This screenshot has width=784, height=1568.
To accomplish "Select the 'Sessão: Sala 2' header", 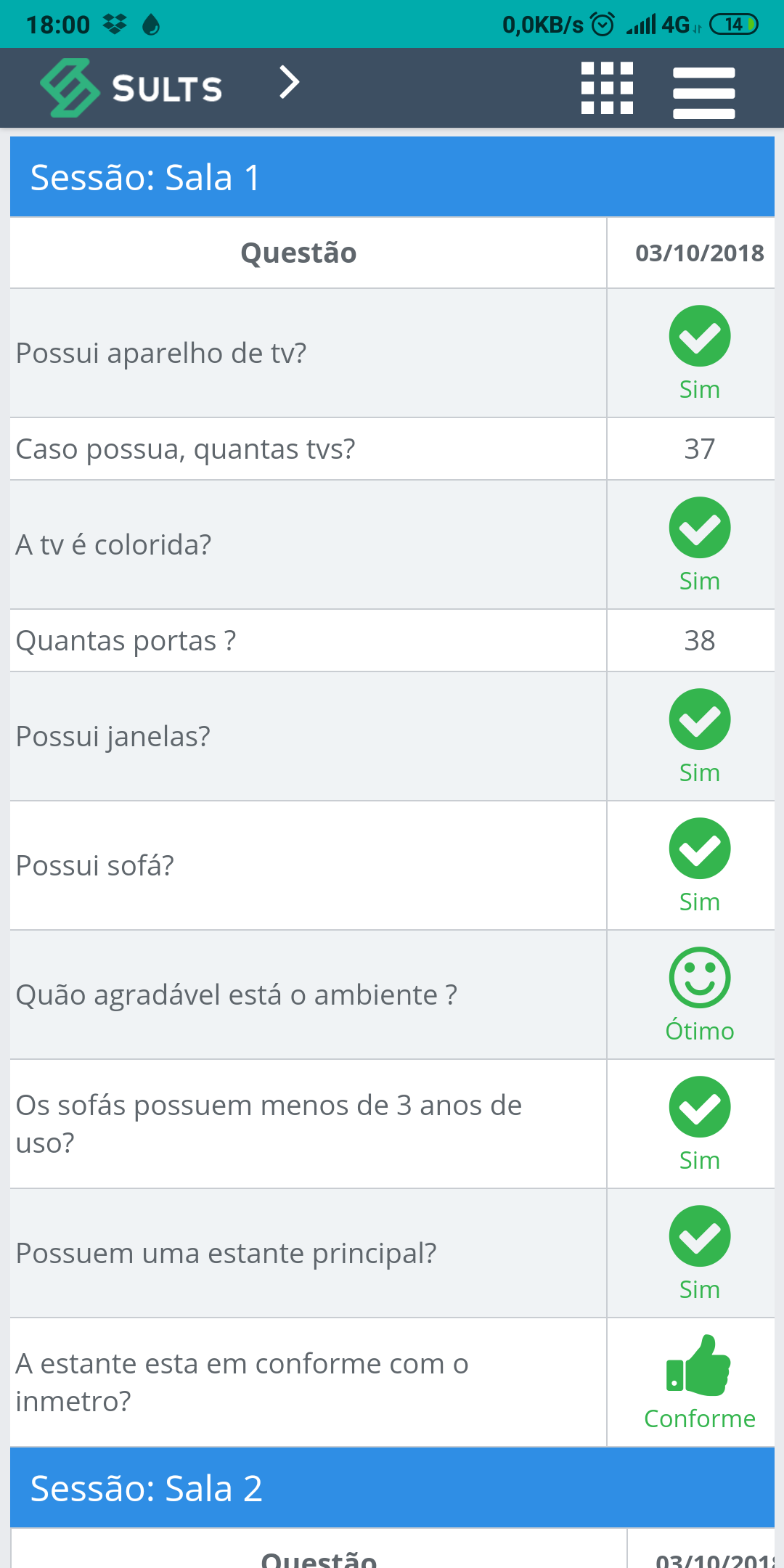I will (392, 1488).
